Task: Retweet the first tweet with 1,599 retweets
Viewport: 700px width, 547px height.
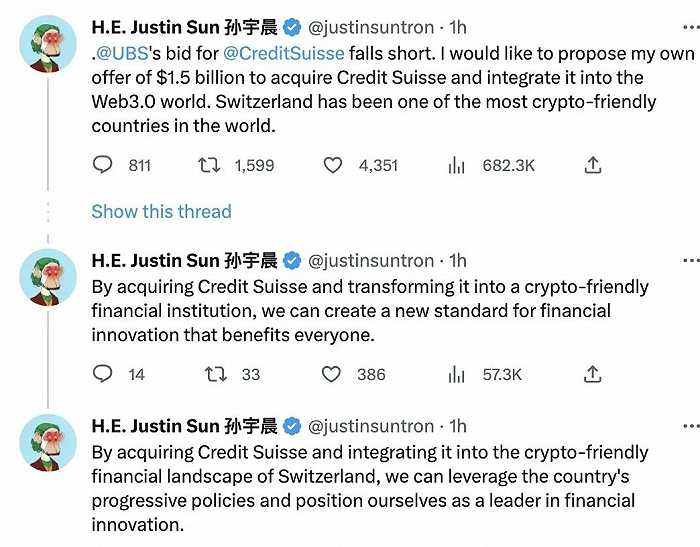Action: pos(210,165)
